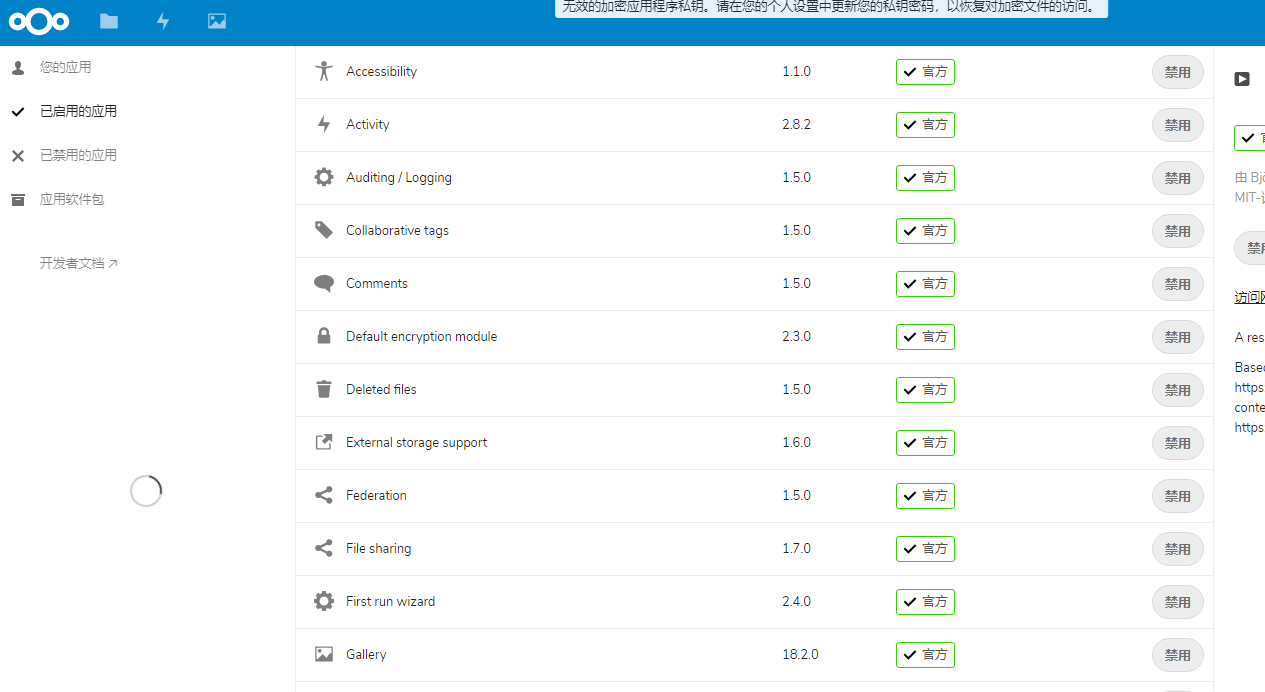This screenshot has height=692, width=1265.
Task: Select the Accessibility app name
Action: (x=381, y=71)
